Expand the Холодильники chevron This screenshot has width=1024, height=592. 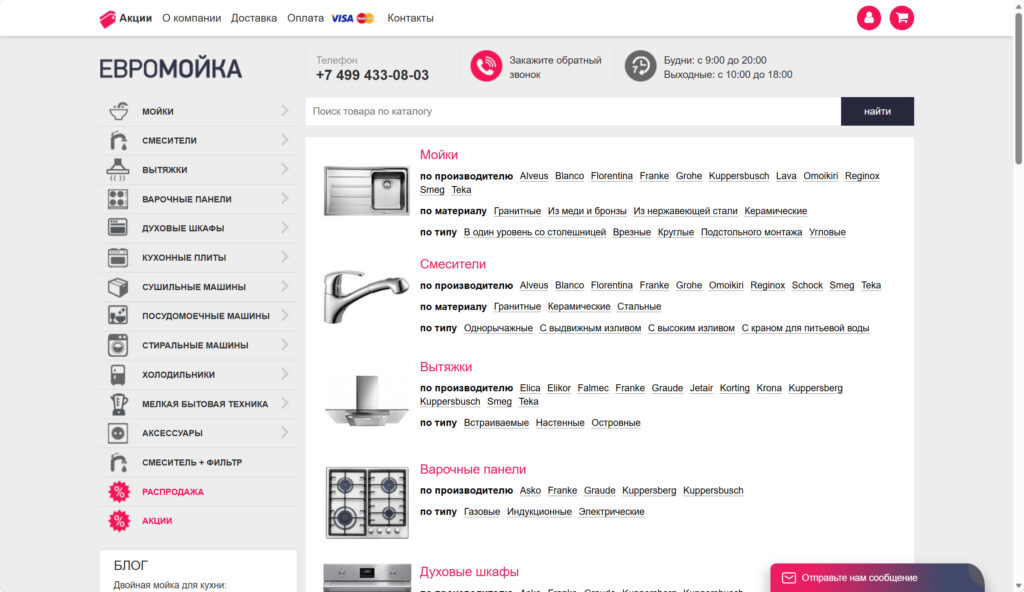tap(285, 374)
